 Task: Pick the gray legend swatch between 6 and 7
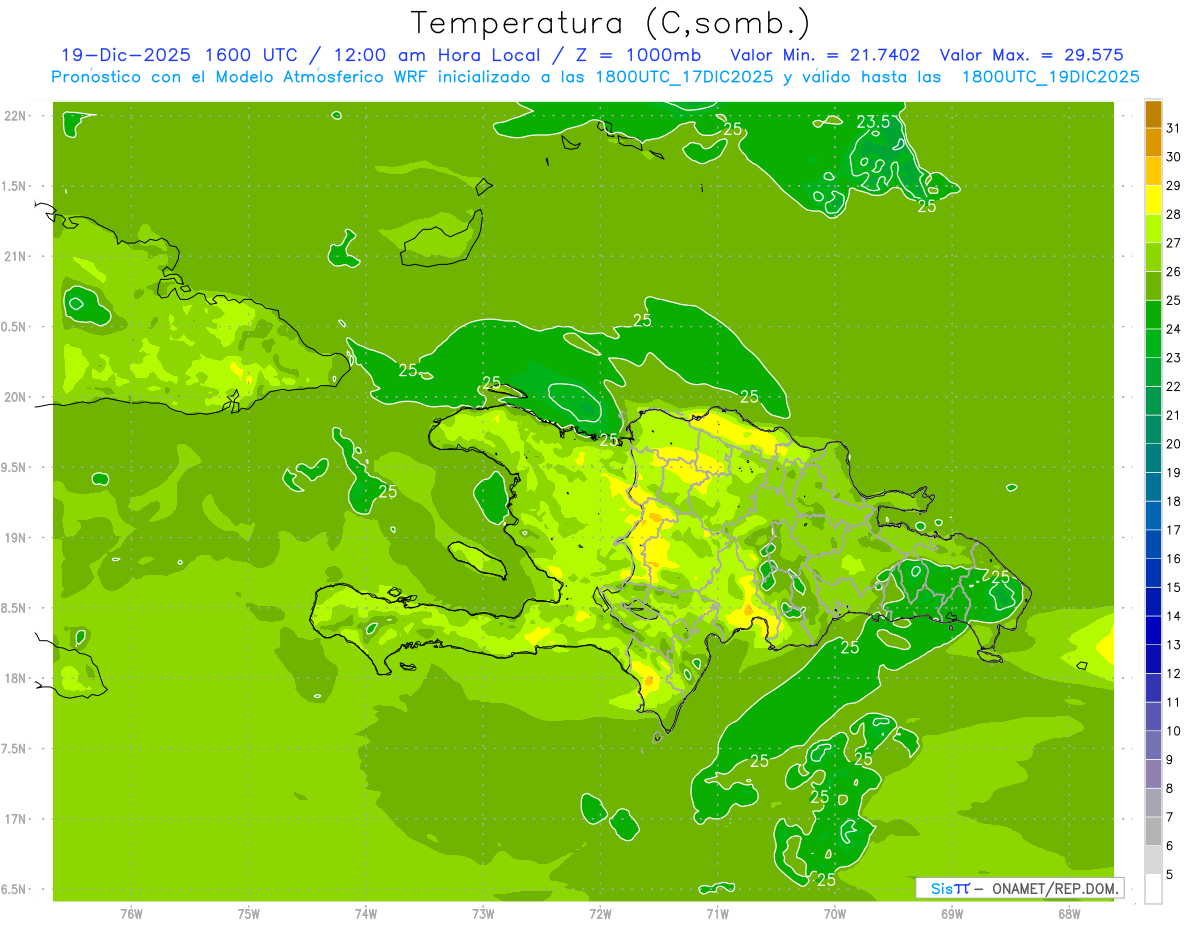[x=1153, y=831]
